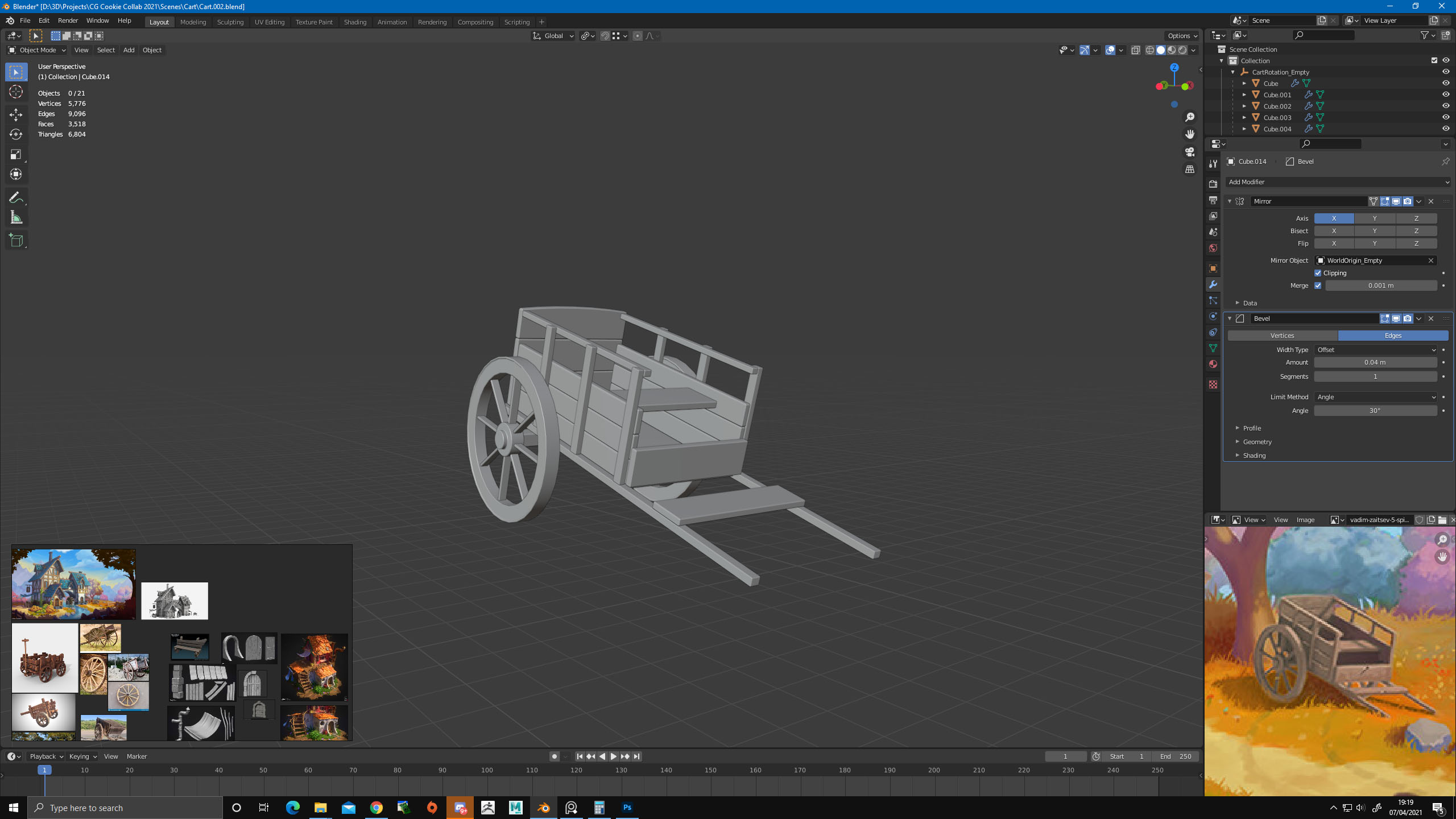This screenshot has height=819, width=1456.
Task: Hide Cube.002 with its eye icon
Action: click(1446, 106)
